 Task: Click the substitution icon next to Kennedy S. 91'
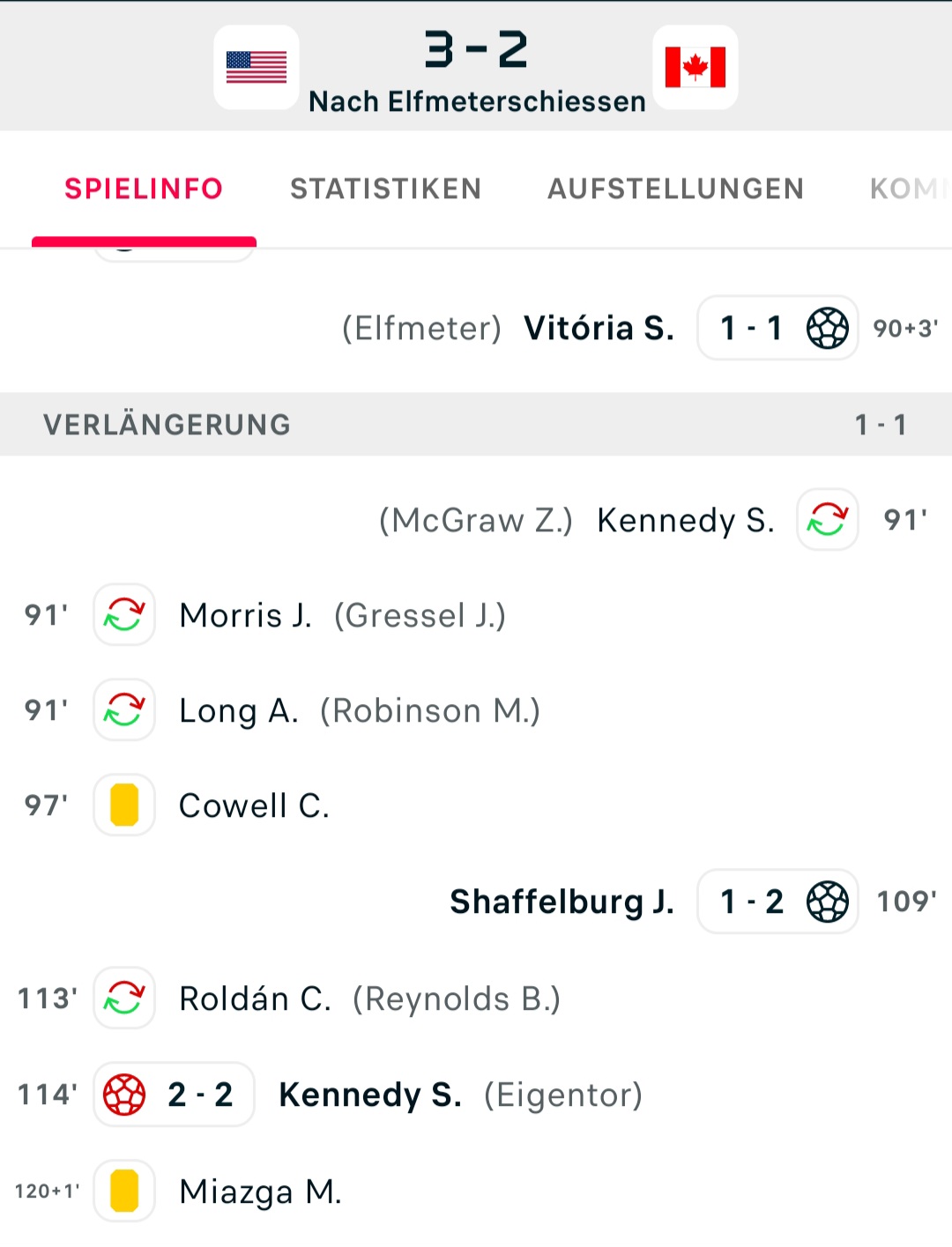pyautogui.click(x=828, y=519)
